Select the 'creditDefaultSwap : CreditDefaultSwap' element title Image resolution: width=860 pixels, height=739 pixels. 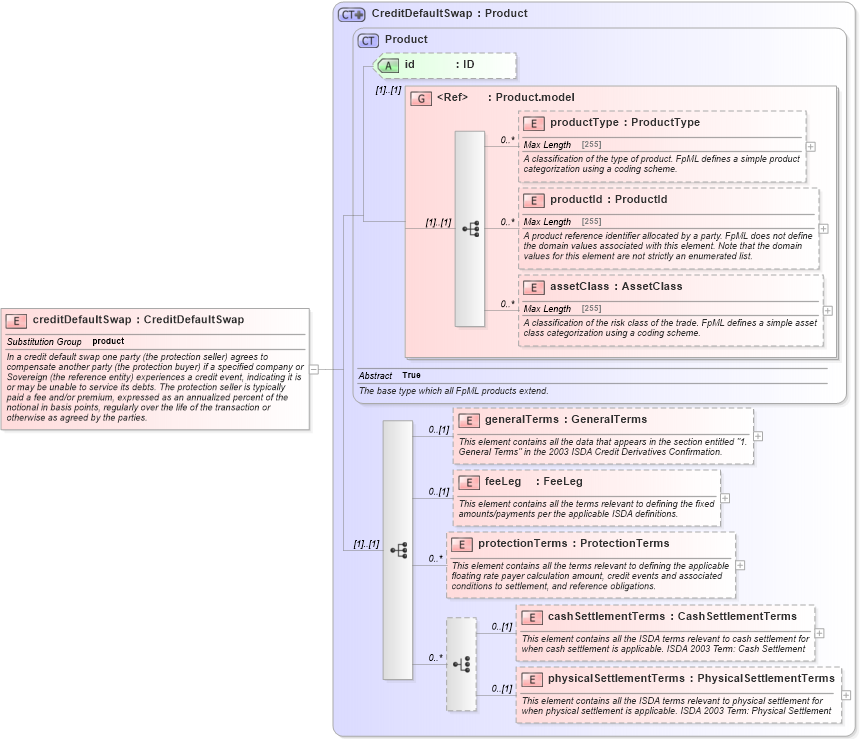click(x=138, y=320)
